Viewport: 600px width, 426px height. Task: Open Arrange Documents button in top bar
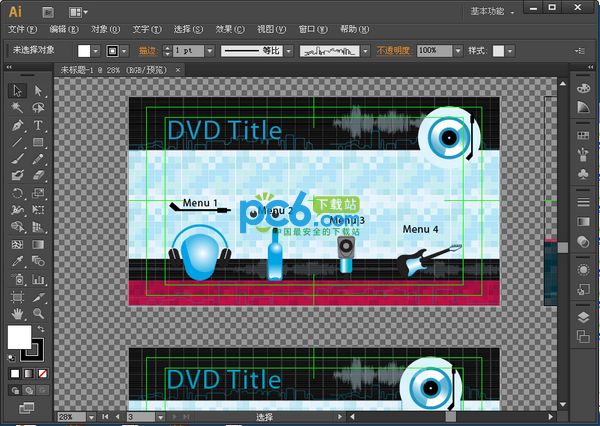[78, 12]
